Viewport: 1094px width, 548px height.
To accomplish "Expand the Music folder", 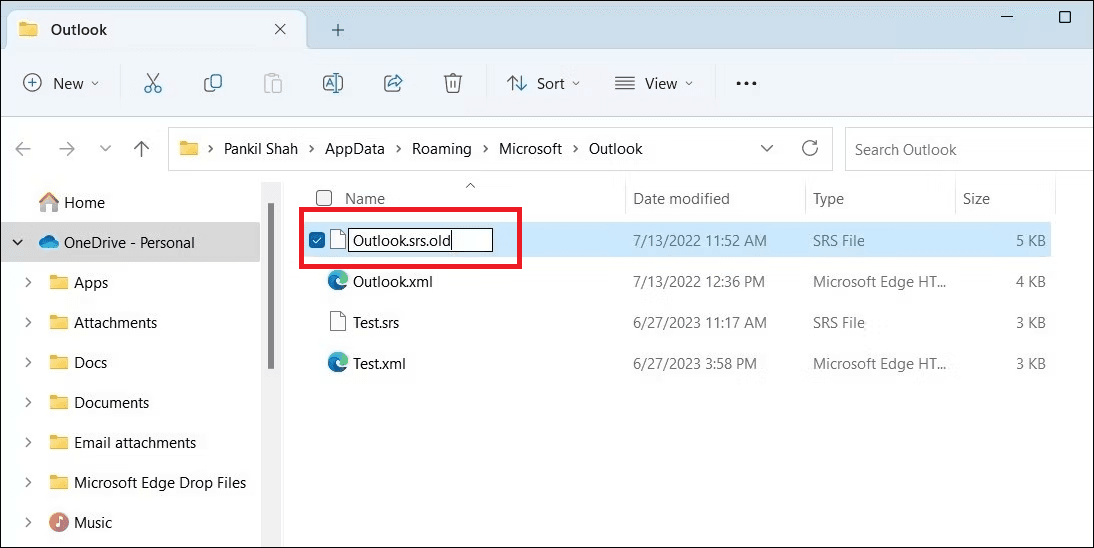I will (x=28, y=522).
